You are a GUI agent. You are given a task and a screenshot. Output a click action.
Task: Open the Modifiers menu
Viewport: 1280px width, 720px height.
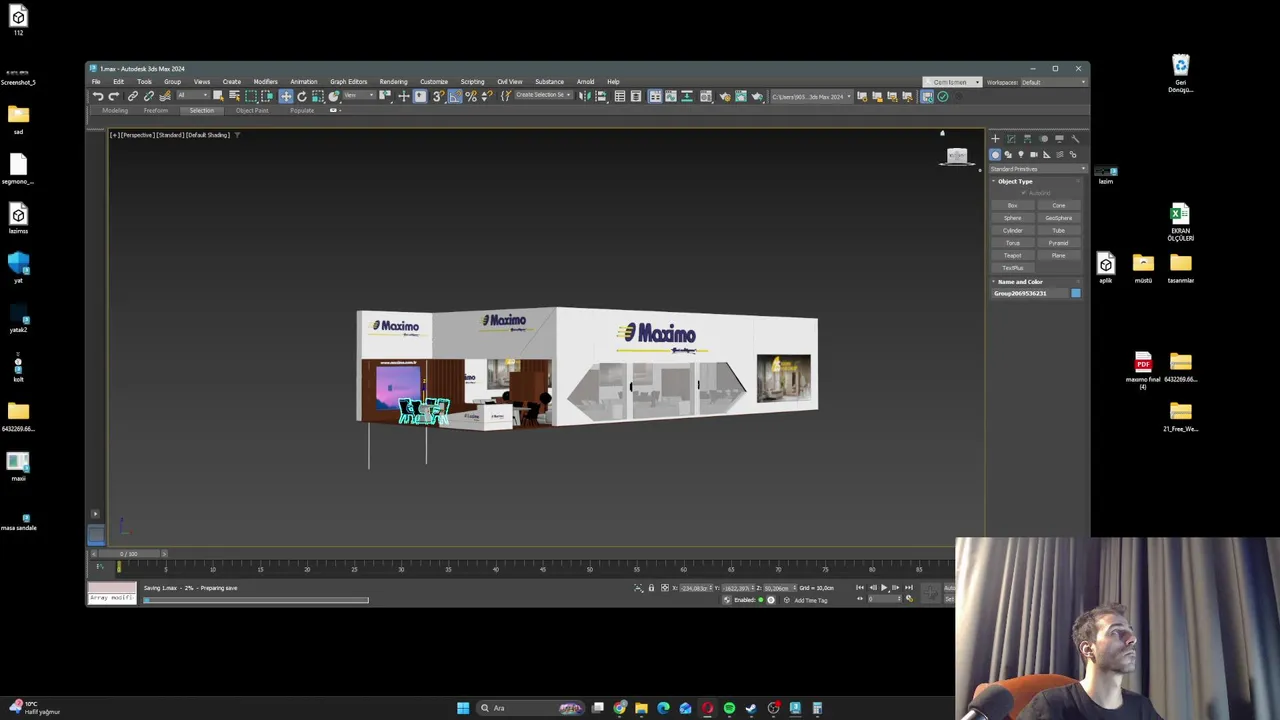[265, 82]
